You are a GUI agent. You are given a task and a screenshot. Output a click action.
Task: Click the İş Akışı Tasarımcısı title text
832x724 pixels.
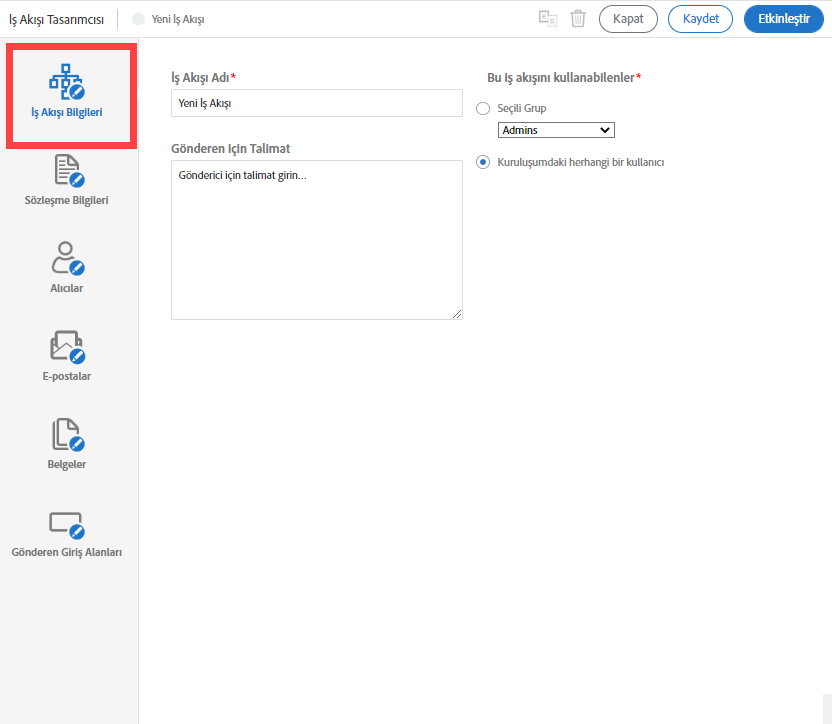coord(56,20)
